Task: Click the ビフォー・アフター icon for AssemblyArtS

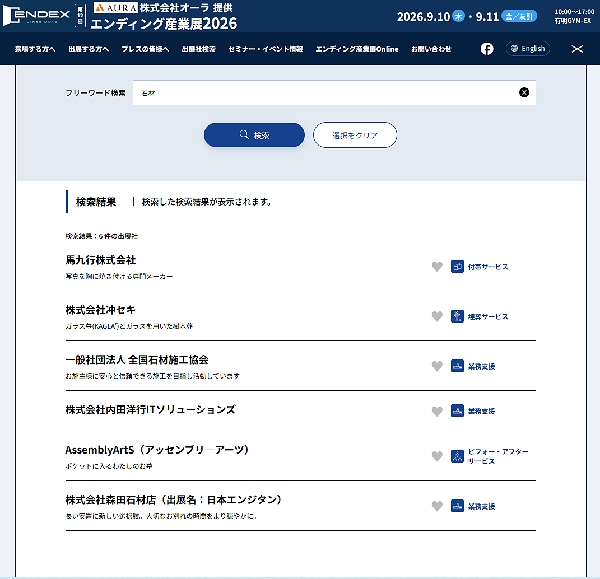Action: click(457, 456)
